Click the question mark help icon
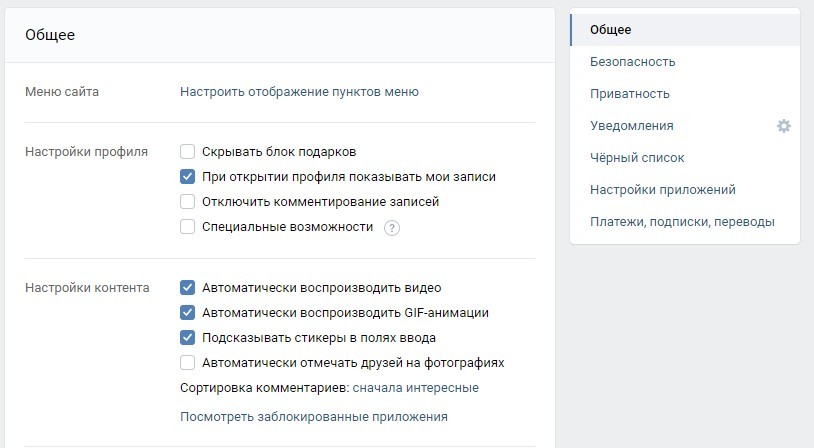Image resolution: width=814 pixels, height=448 pixels. coord(392,228)
